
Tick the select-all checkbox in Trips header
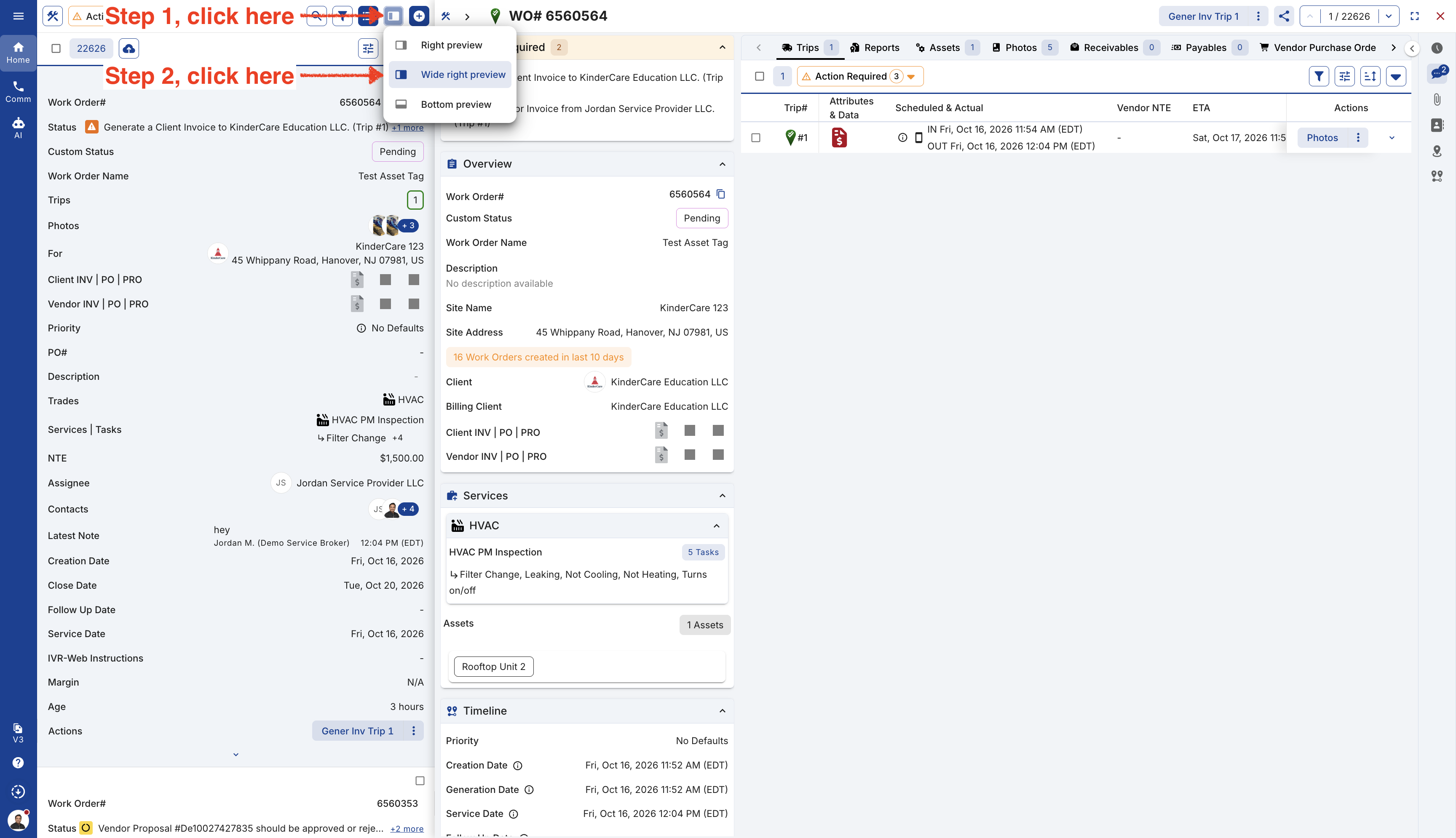click(759, 76)
